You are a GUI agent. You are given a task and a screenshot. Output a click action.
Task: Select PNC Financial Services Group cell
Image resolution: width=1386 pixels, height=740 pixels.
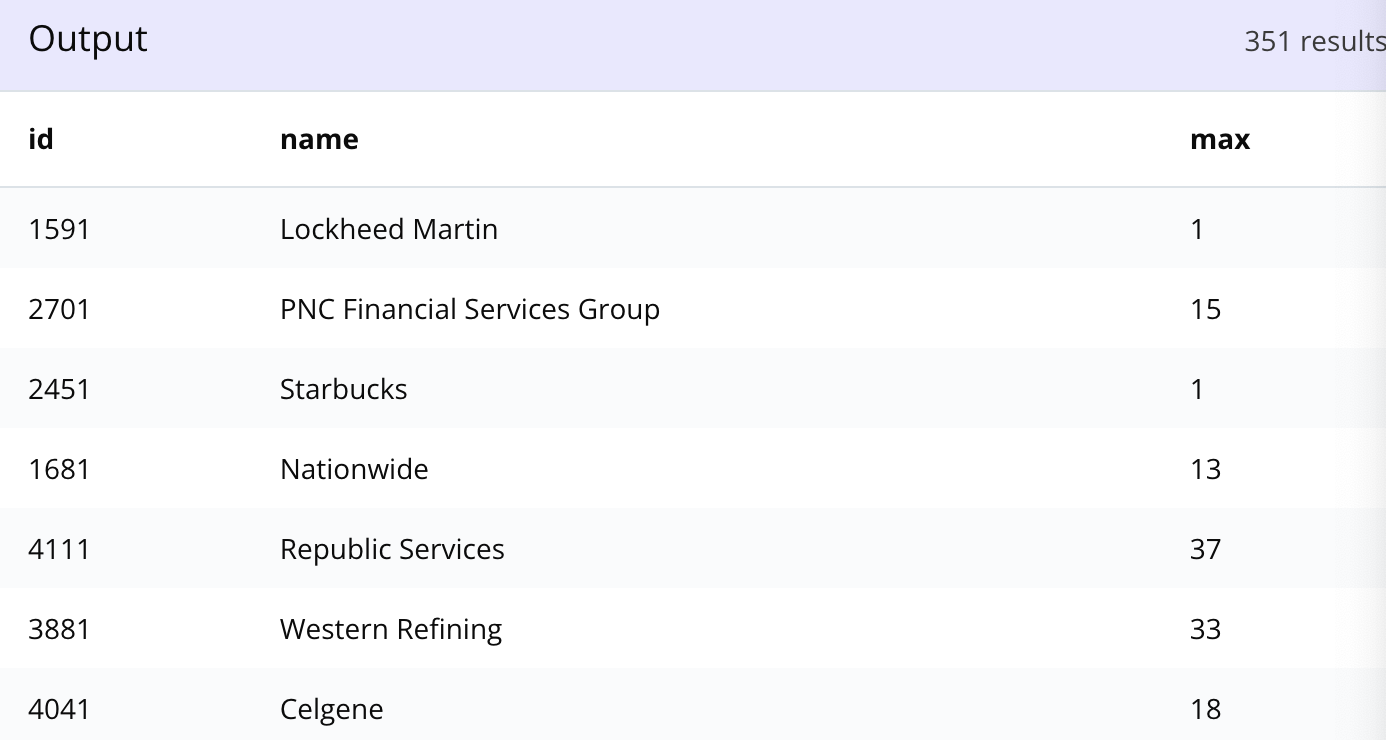tap(470, 309)
